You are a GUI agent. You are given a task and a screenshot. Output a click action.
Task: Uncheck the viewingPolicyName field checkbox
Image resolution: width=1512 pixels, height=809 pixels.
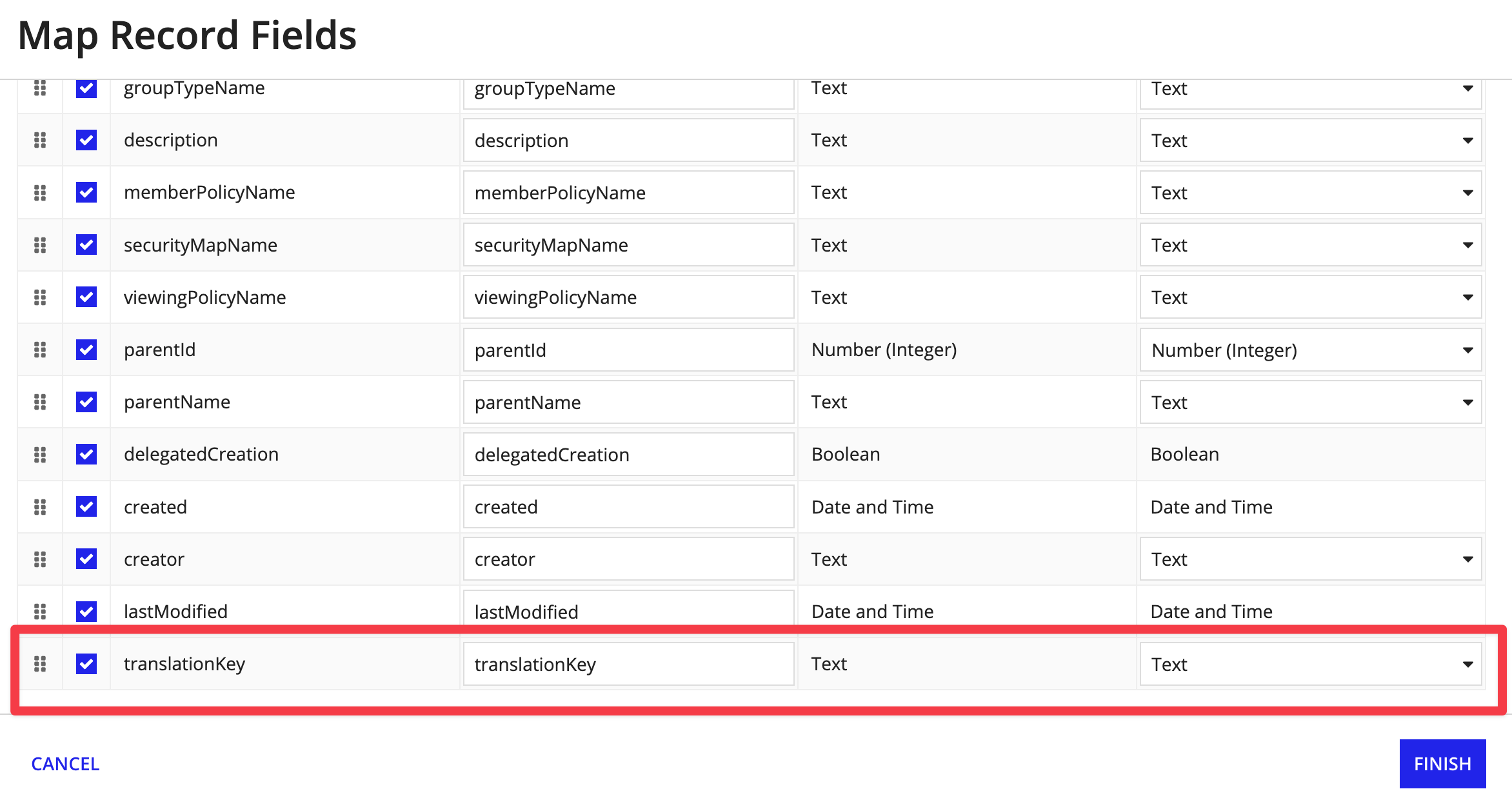coord(86,297)
